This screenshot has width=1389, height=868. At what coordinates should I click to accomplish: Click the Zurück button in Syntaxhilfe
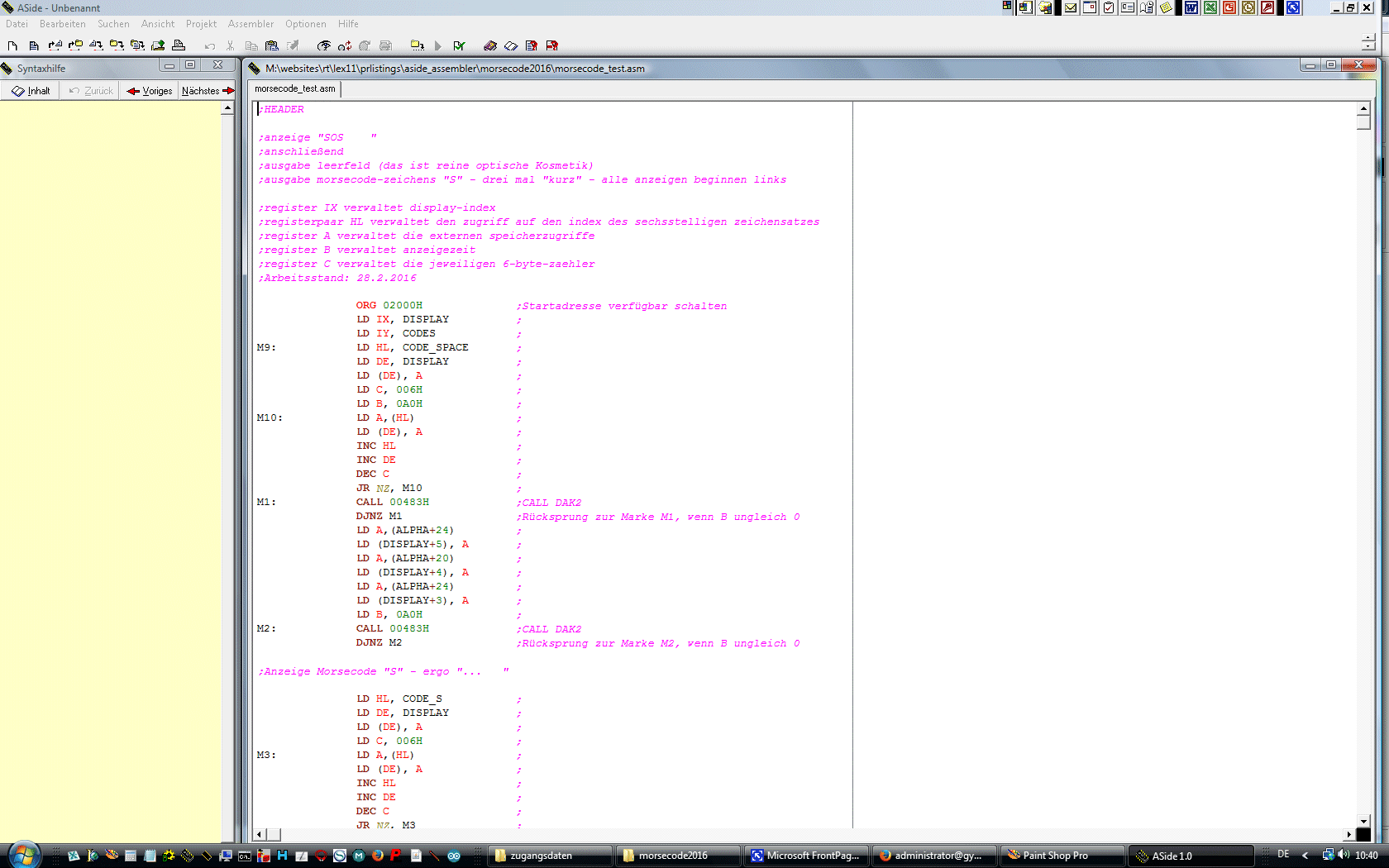91,91
